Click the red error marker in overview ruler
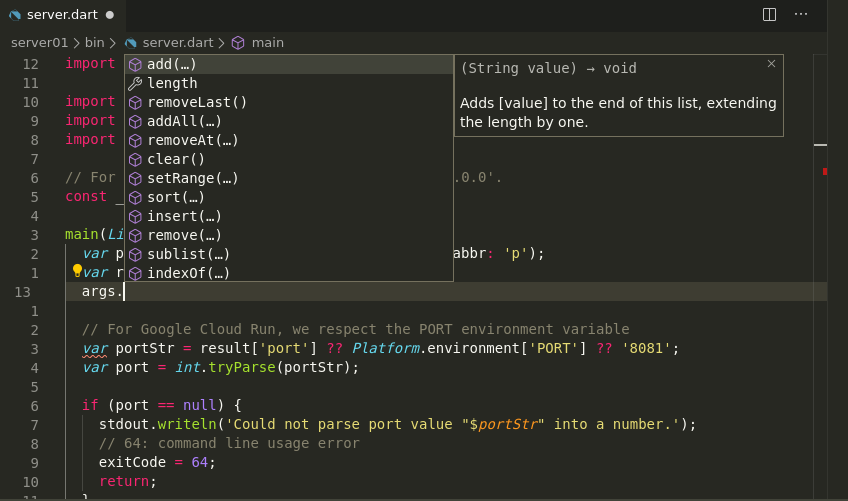 (x=825, y=172)
